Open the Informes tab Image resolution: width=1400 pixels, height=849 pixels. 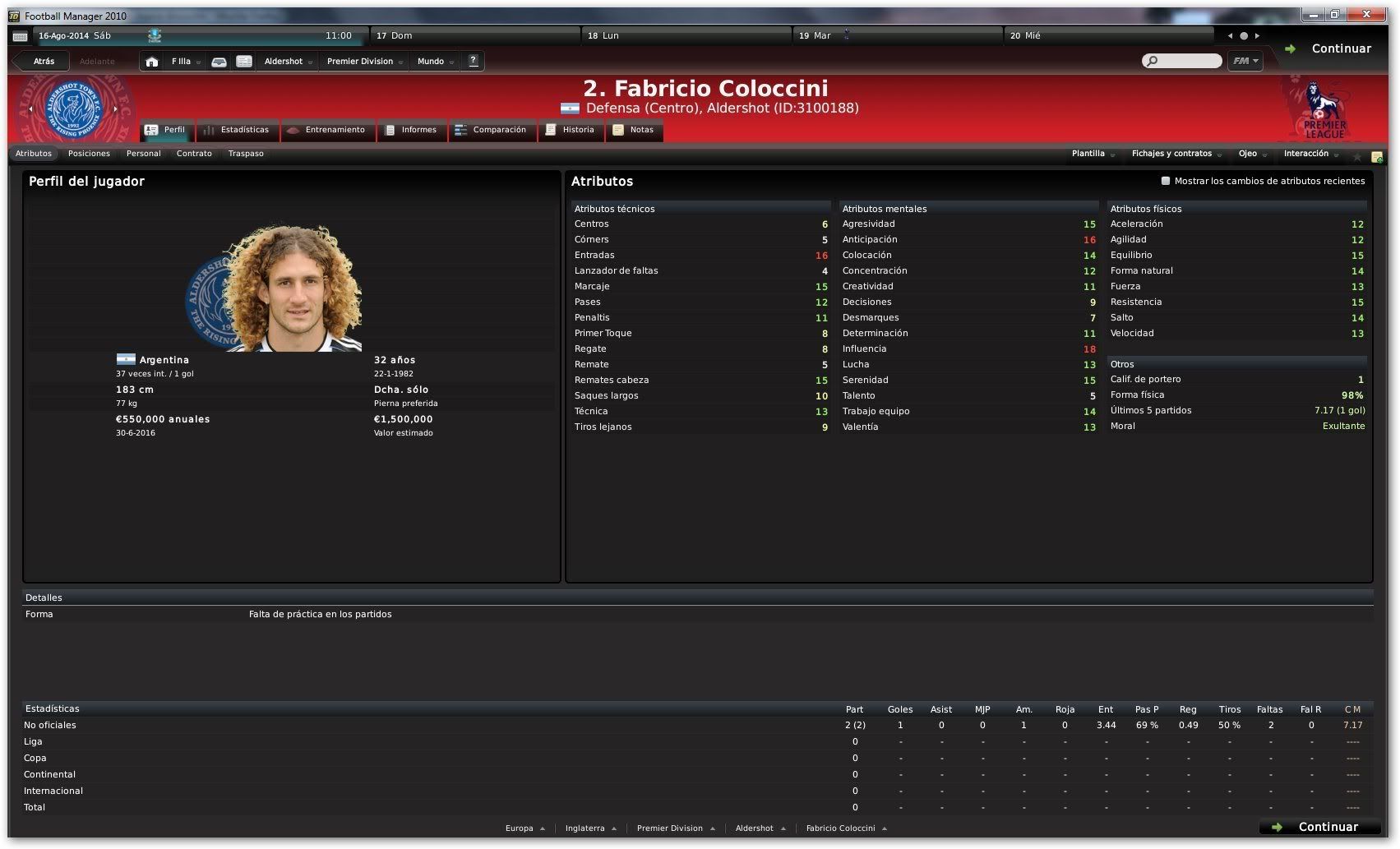coord(412,130)
